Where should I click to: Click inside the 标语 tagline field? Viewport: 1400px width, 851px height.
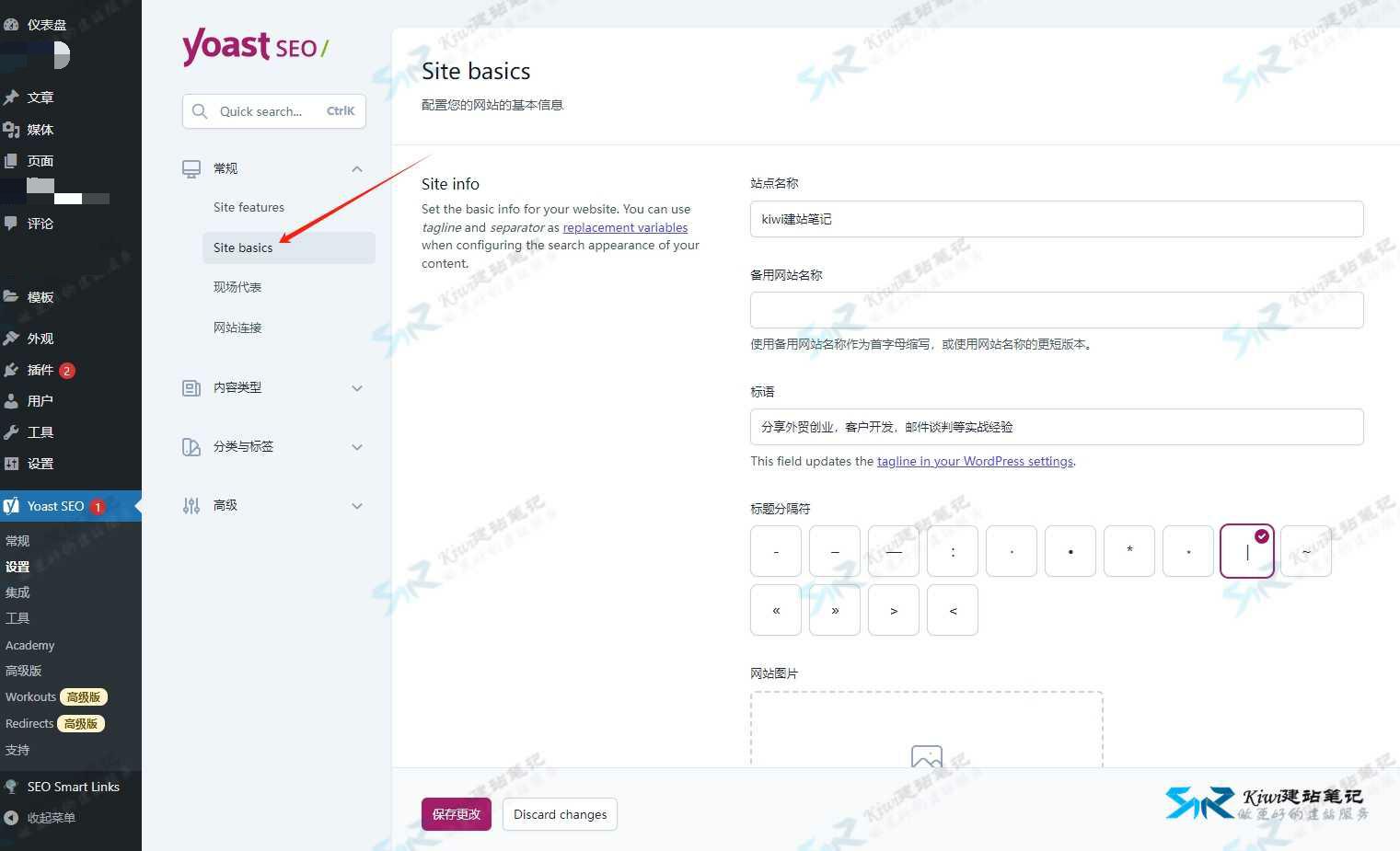pyautogui.click(x=1056, y=427)
